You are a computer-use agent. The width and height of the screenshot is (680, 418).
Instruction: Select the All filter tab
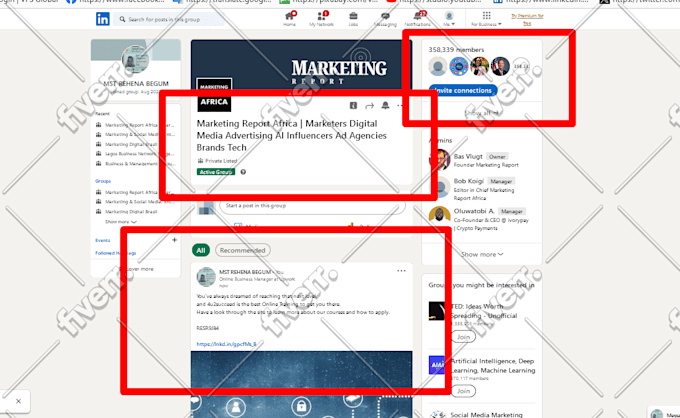(x=201, y=250)
